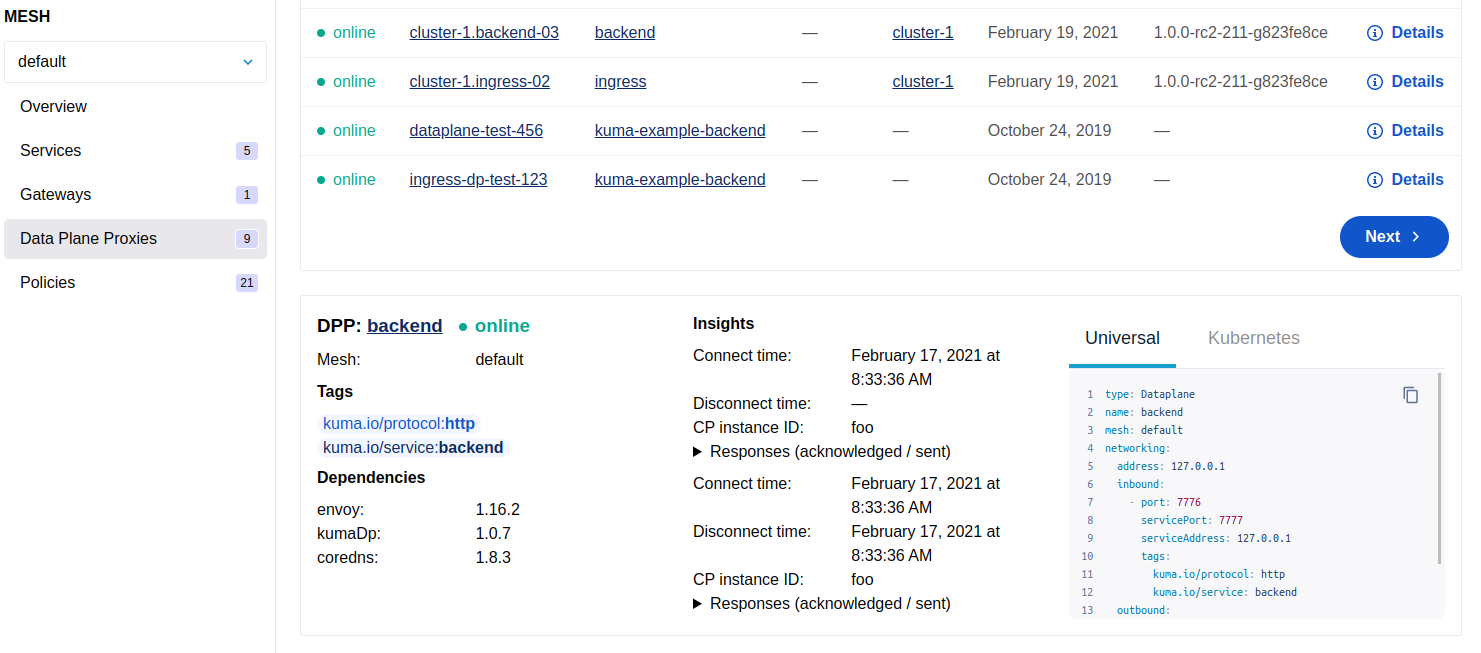Click the kuma.io/protocol:http tag chip
This screenshot has width=1481, height=653.
(x=398, y=423)
